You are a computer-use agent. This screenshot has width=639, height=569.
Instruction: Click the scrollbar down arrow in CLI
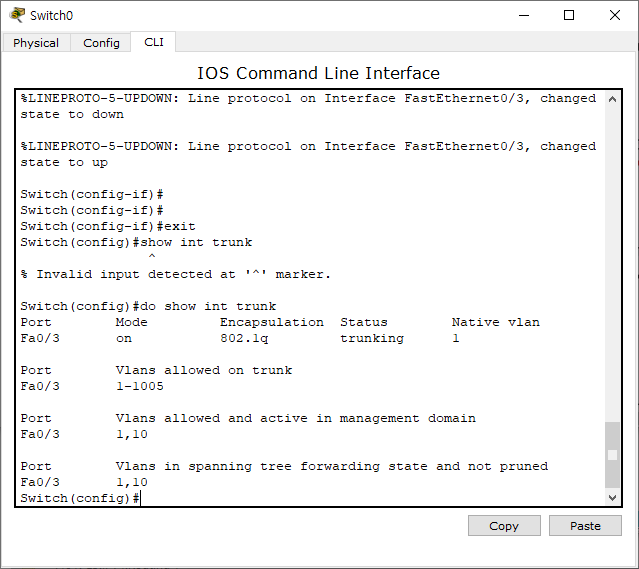[x=612, y=497]
